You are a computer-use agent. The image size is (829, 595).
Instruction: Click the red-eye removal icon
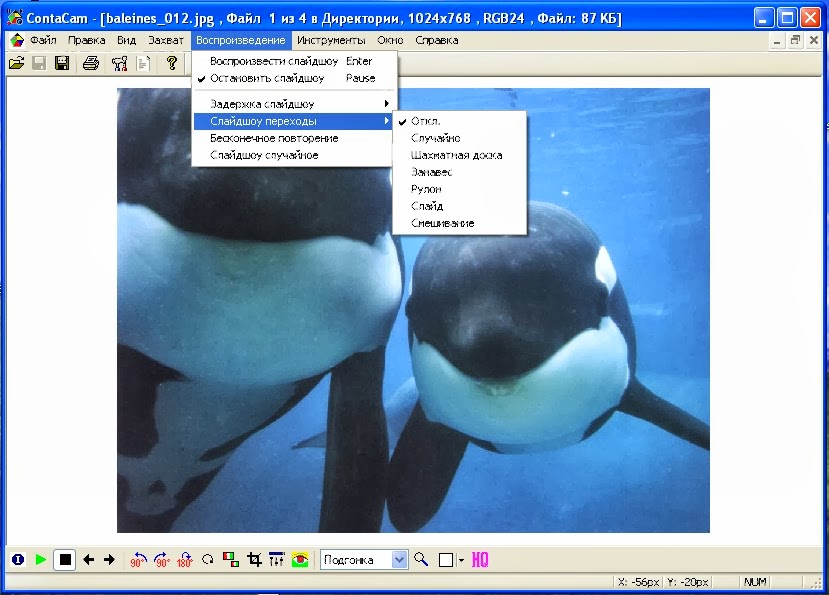click(x=300, y=560)
